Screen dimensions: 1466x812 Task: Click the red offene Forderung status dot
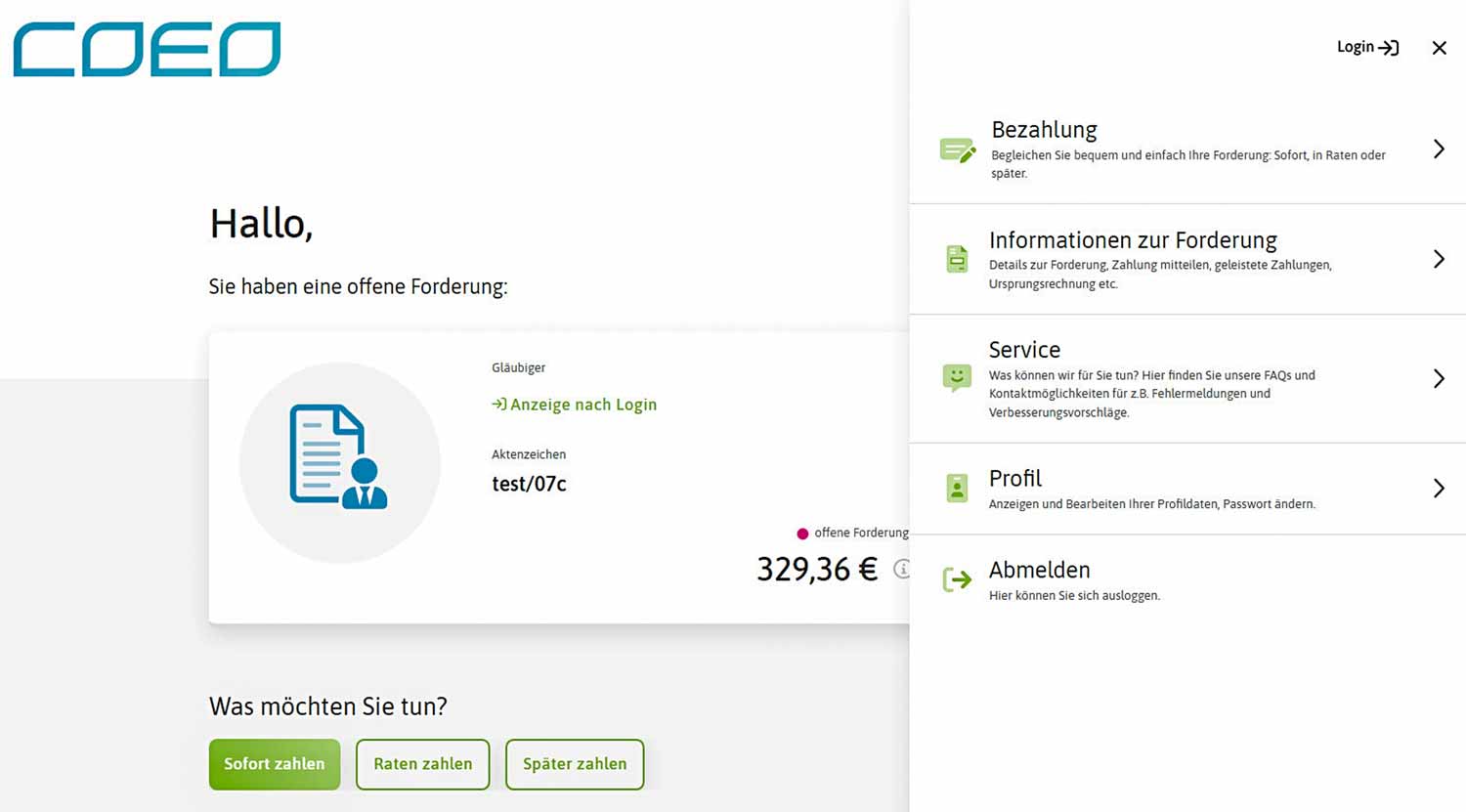pos(802,534)
